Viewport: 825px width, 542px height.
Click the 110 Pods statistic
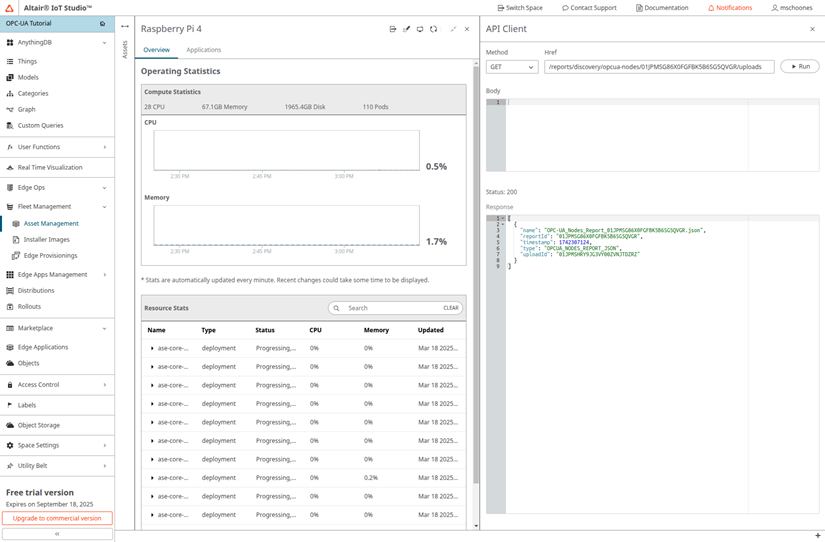(x=375, y=107)
